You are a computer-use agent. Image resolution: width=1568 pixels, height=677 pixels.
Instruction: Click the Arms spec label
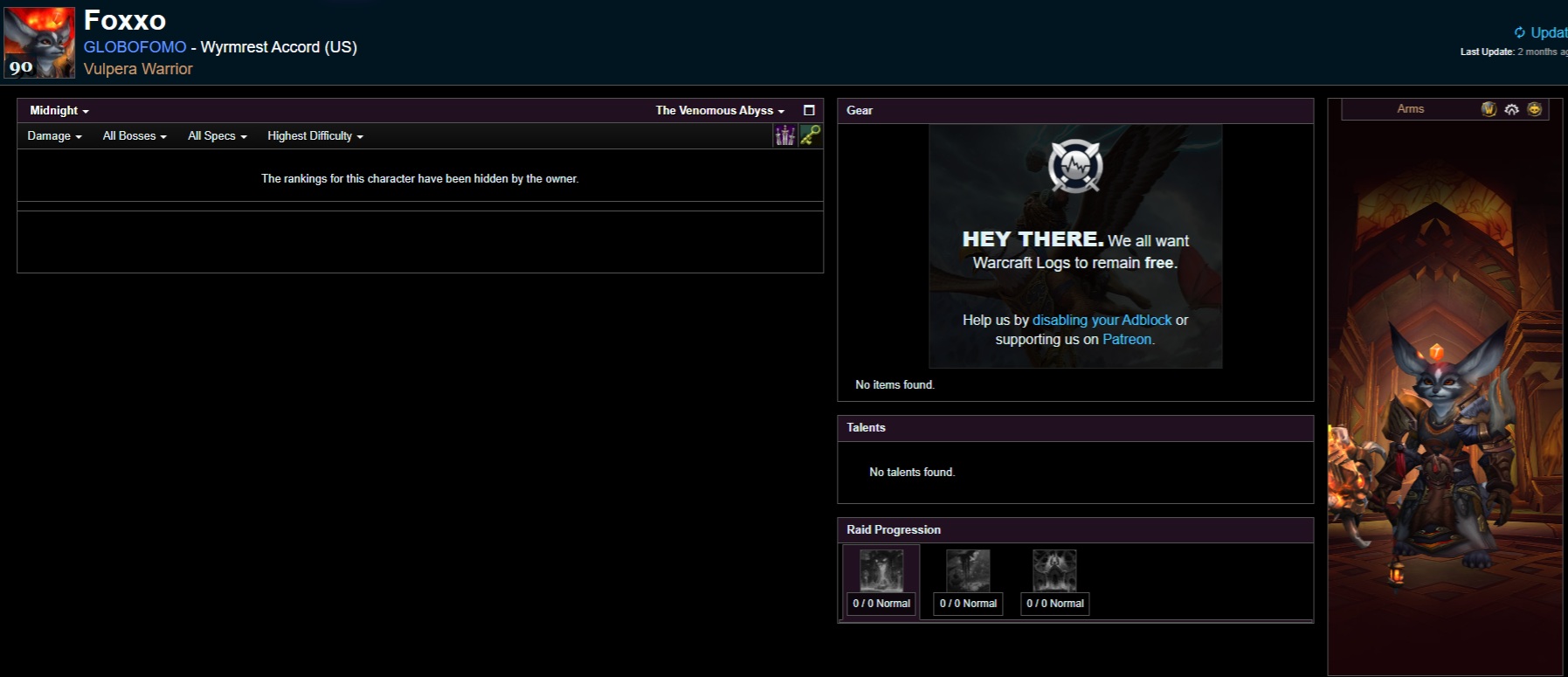[x=1411, y=109]
